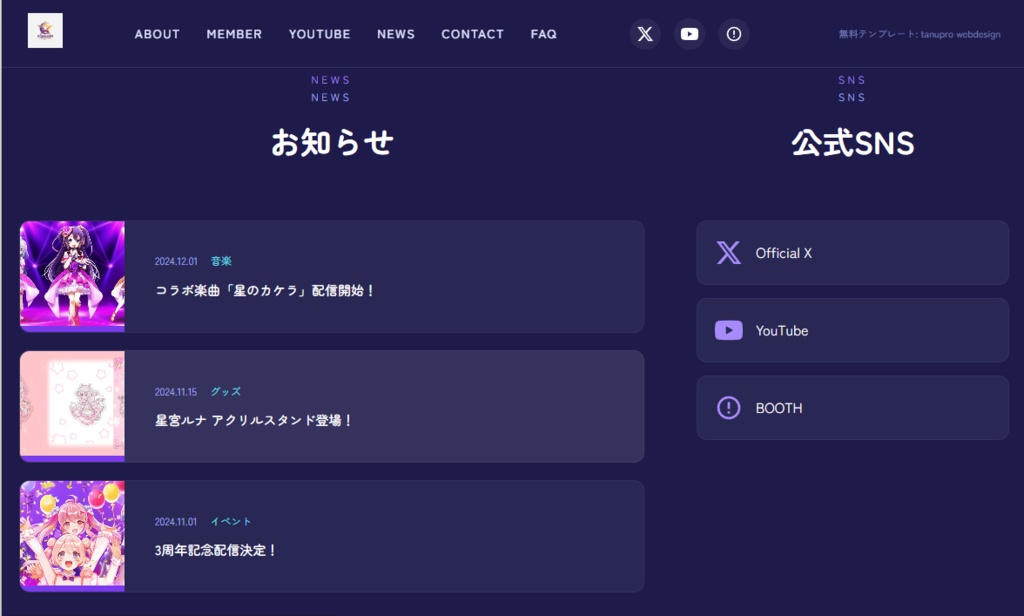This screenshot has height=616, width=1024.
Task: Select MEMBER in the navigation menu
Action: (233, 34)
